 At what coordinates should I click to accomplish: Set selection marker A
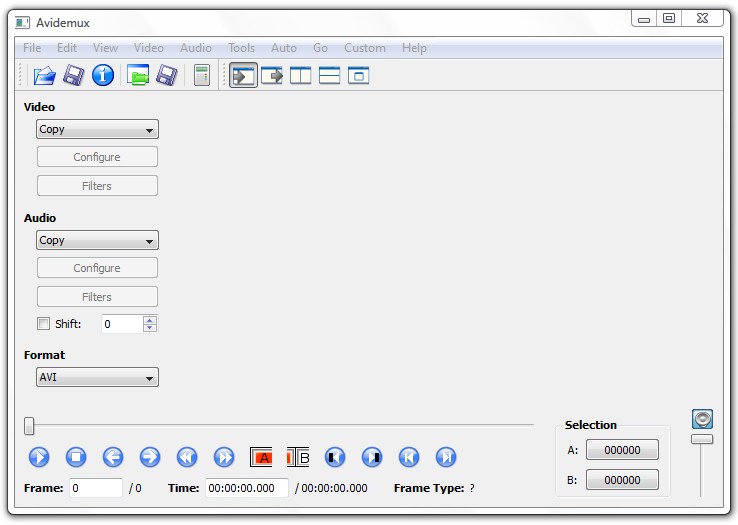tap(261, 457)
